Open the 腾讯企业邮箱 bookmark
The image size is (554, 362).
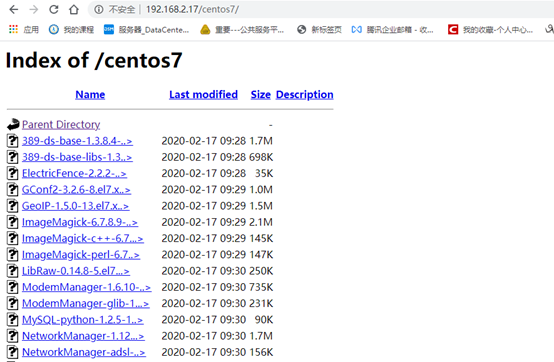pos(393,30)
